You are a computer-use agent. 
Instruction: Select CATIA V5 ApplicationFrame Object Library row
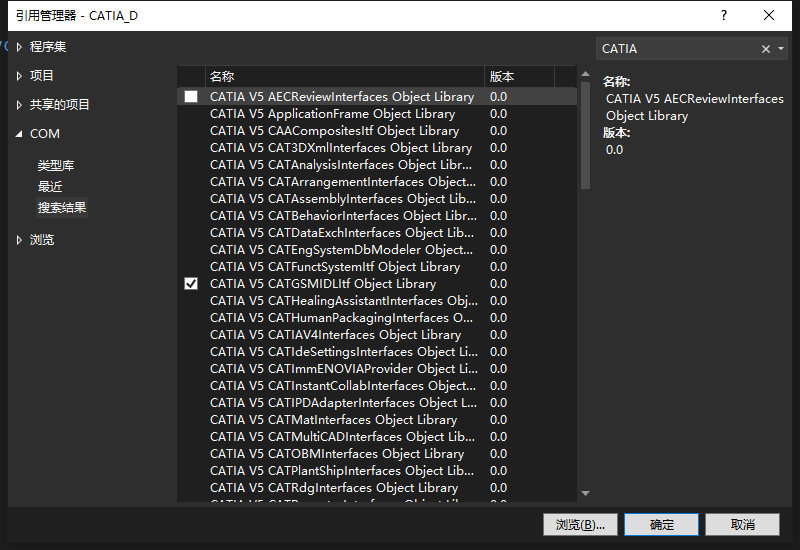[377, 114]
